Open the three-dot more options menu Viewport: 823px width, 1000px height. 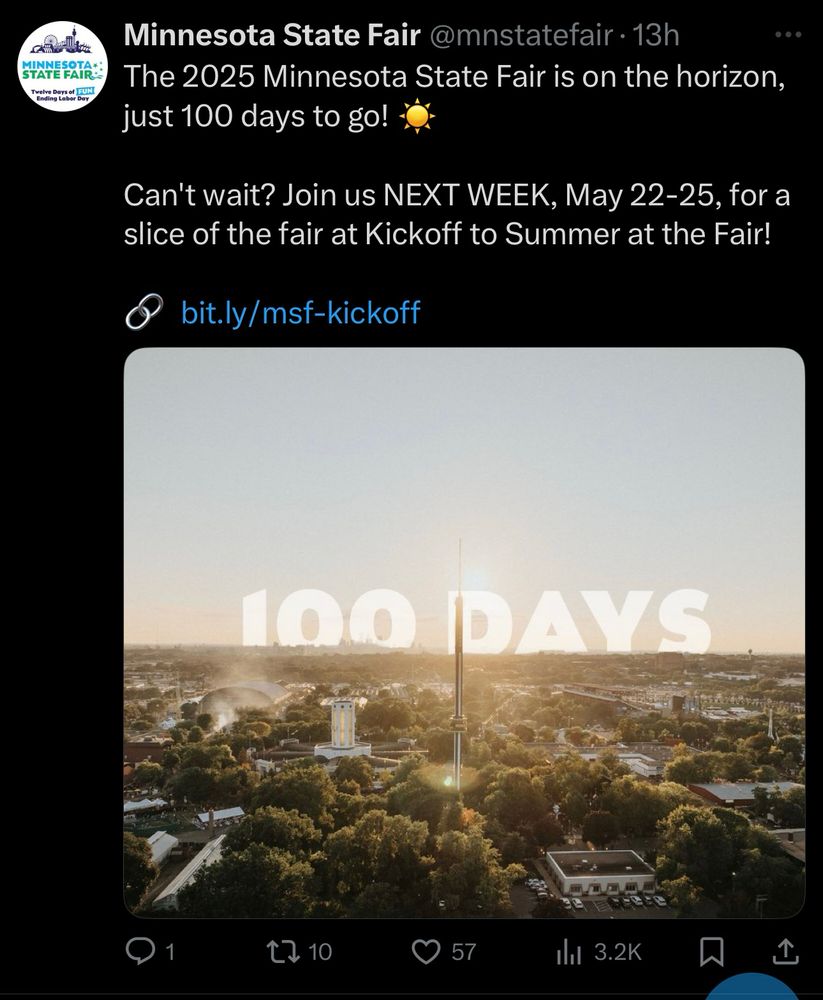pyautogui.click(x=788, y=37)
